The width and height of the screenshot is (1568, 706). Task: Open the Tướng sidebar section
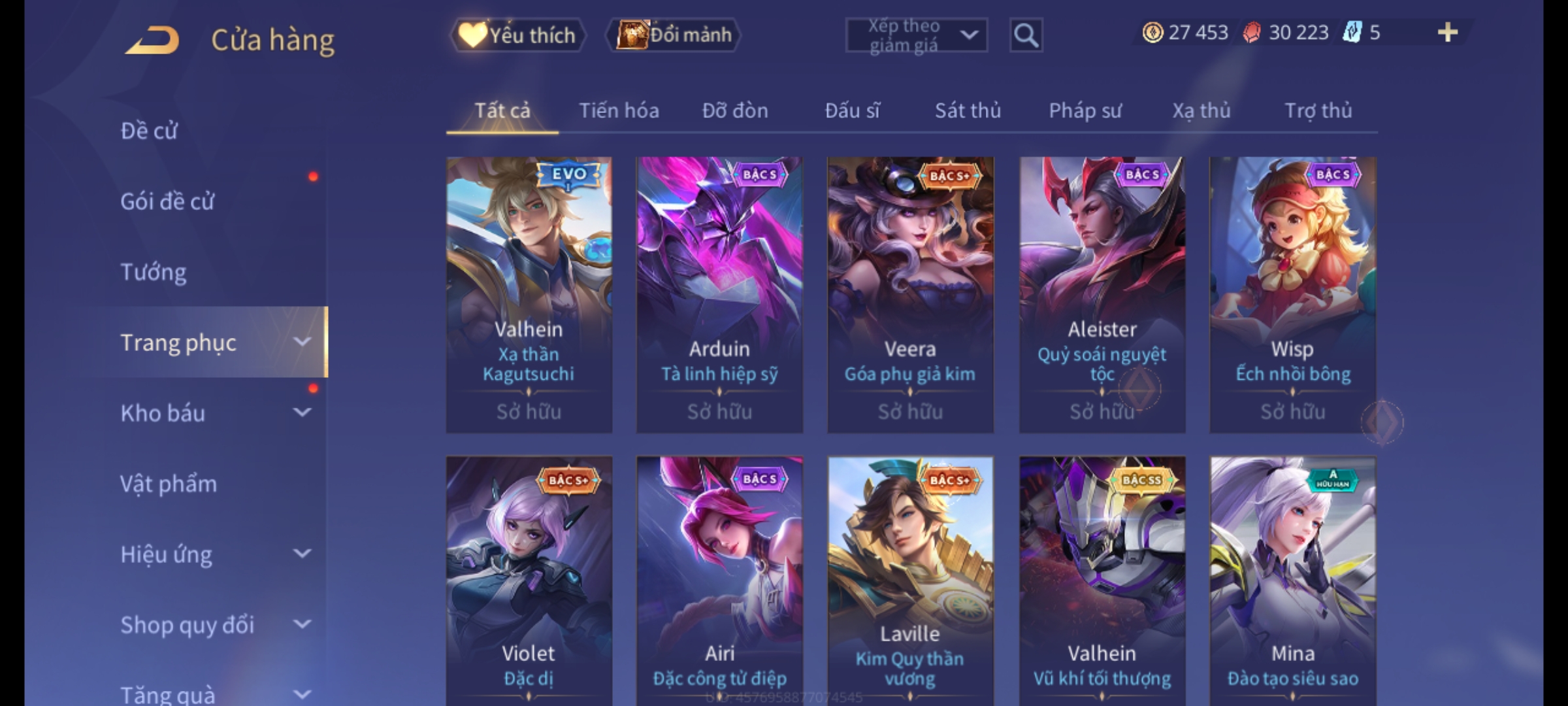point(154,272)
